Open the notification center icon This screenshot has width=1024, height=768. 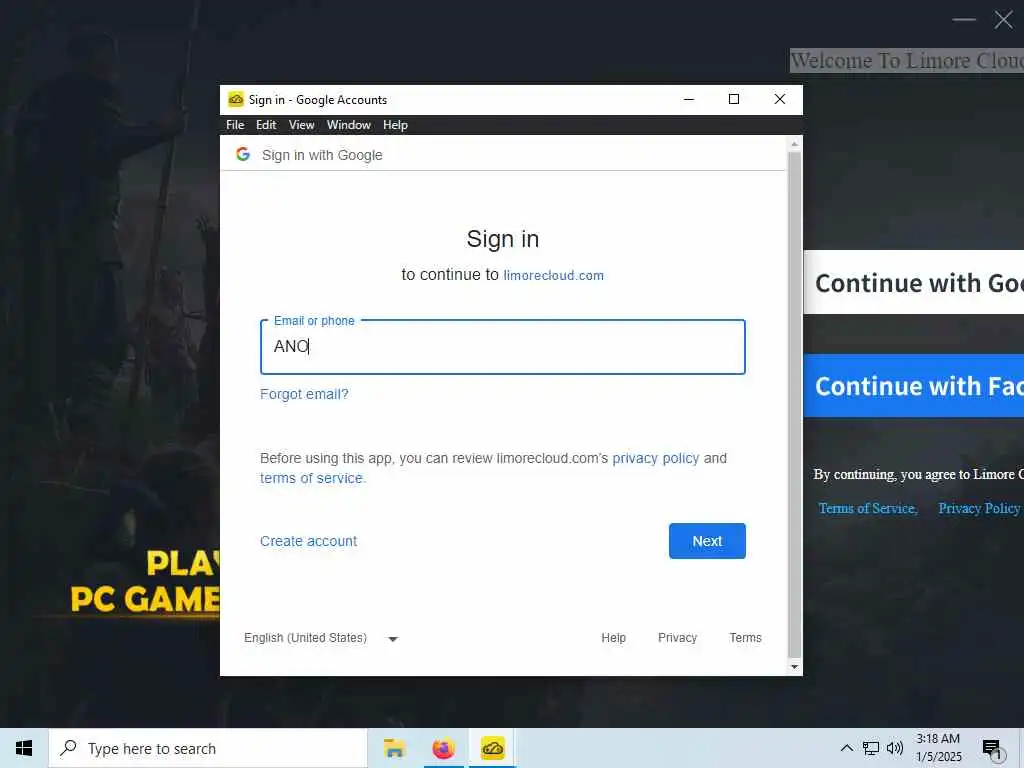click(x=992, y=748)
